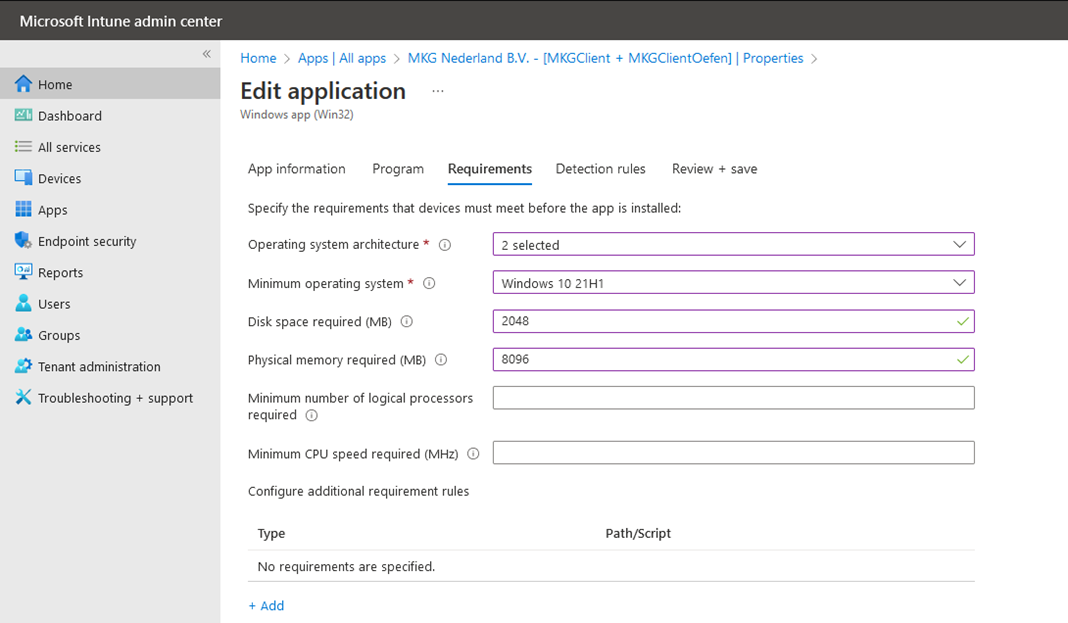Show info for Minimum CPU speed required
The image size is (1068, 623).
(x=473, y=453)
